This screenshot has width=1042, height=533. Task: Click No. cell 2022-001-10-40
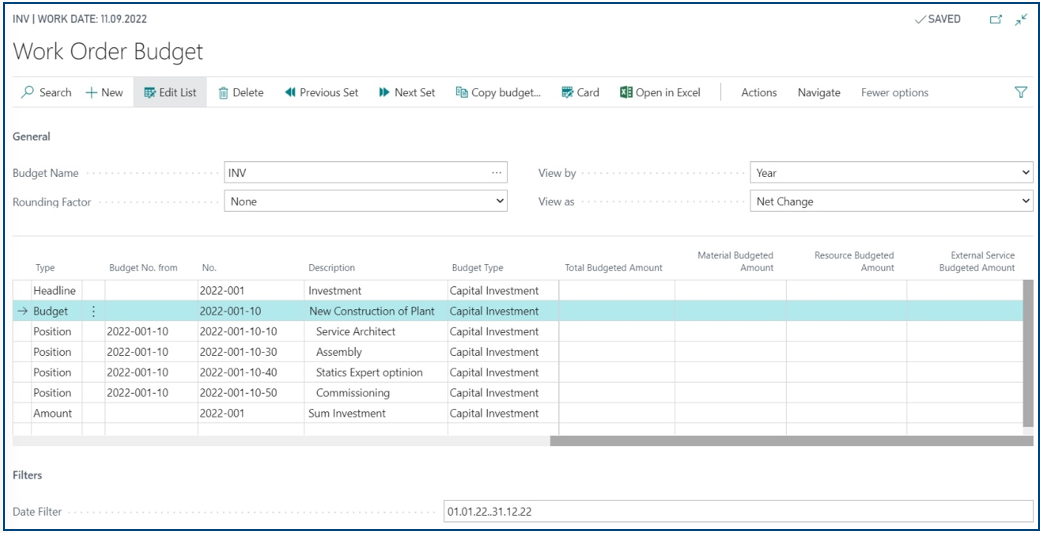[x=251, y=372]
